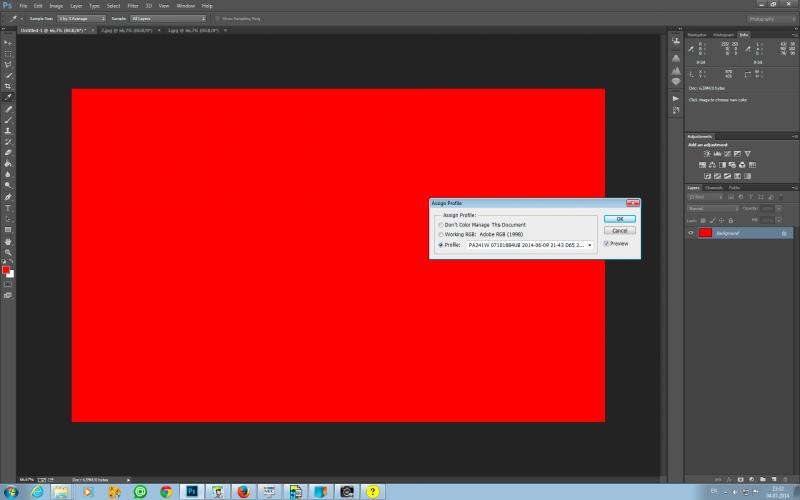Viewport: 800px width, 500px height.
Task: Toggle Quick Mask mode icon
Action: coord(8,284)
